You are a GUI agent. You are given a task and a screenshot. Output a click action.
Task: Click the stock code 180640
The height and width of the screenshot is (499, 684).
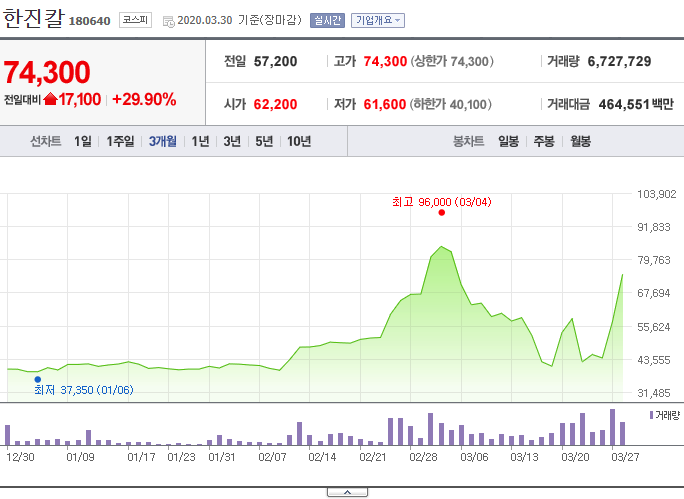(89, 21)
